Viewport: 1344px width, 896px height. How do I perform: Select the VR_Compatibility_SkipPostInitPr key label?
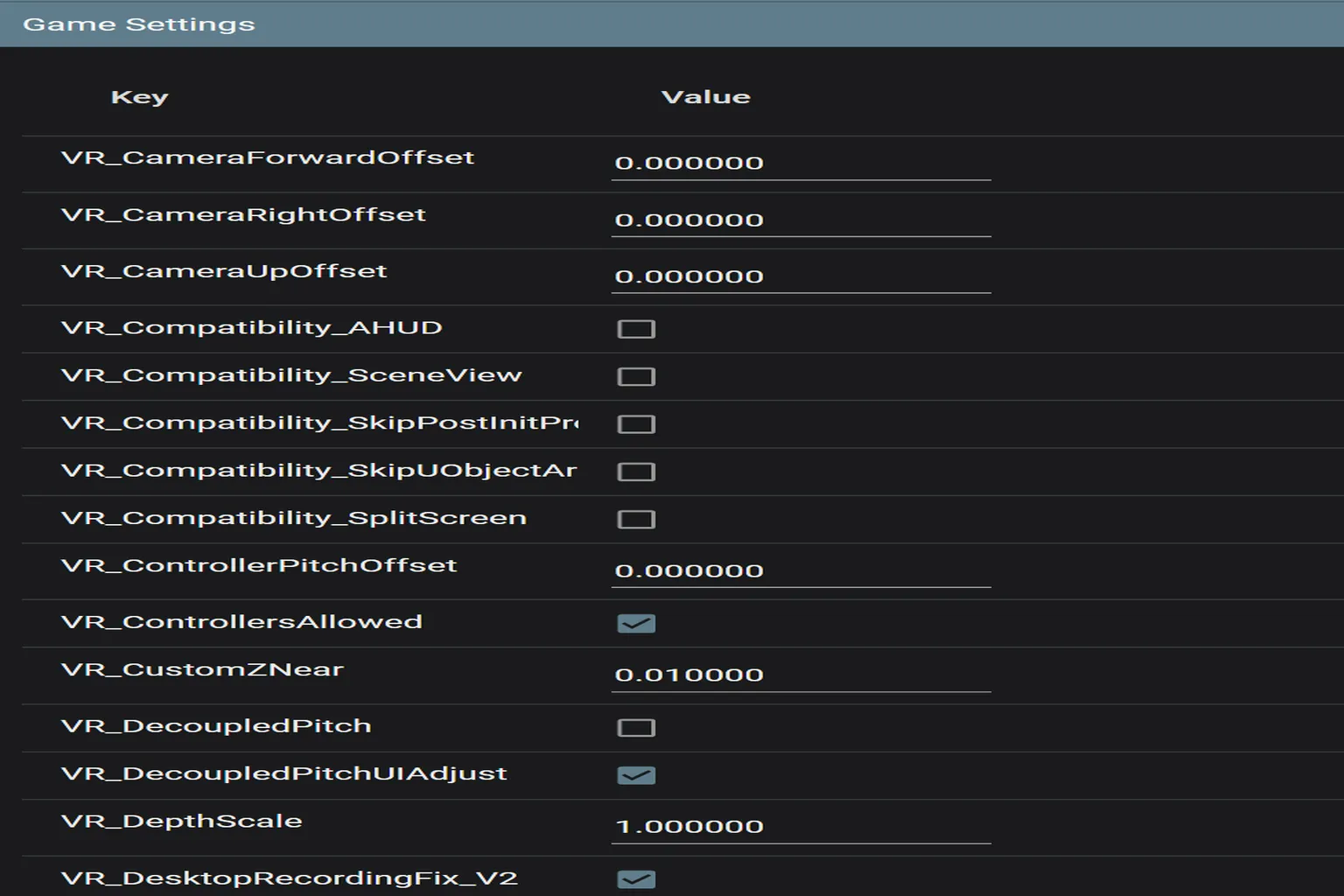coord(320,423)
